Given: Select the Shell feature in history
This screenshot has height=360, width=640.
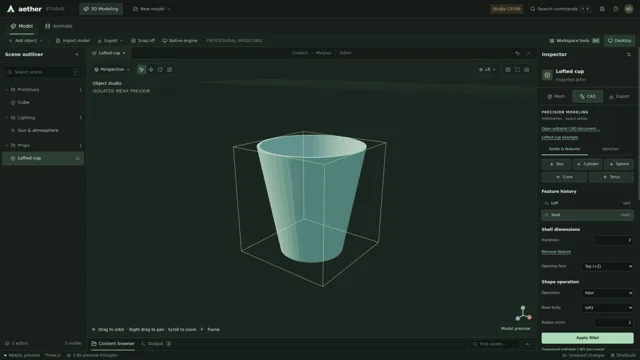Looking at the screenshot, I should click(587, 215).
